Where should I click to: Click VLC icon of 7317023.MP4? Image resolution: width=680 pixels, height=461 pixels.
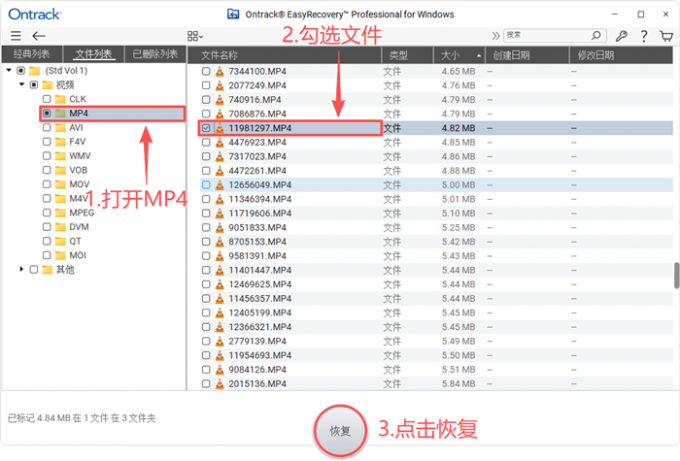(x=220, y=156)
